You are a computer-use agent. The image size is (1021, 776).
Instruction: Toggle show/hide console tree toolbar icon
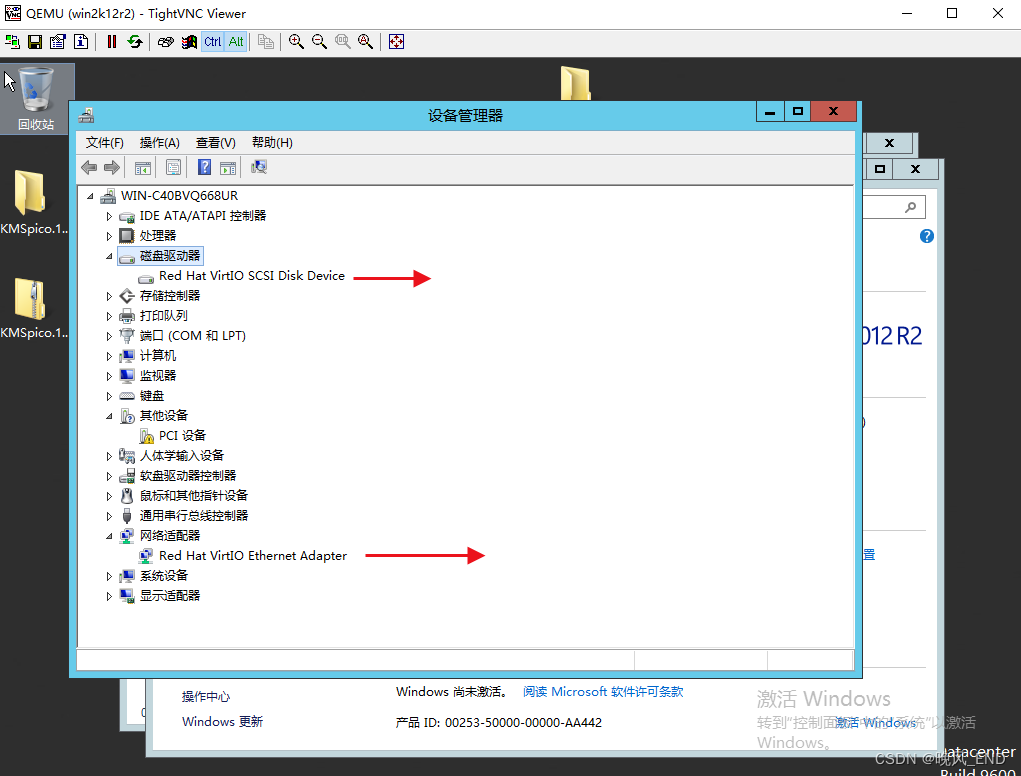[143, 168]
